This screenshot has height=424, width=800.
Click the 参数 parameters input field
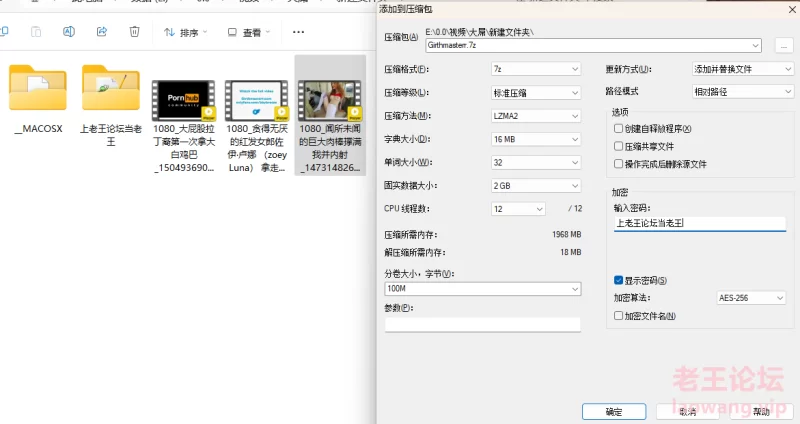pos(483,325)
